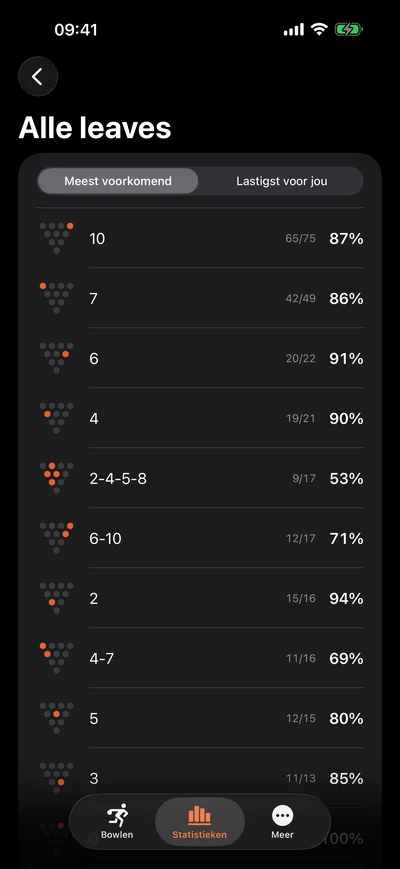This screenshot has height=869, width=400.
Task: Open the Statistieken bar chart tab
Action: [x=199, y=821]
